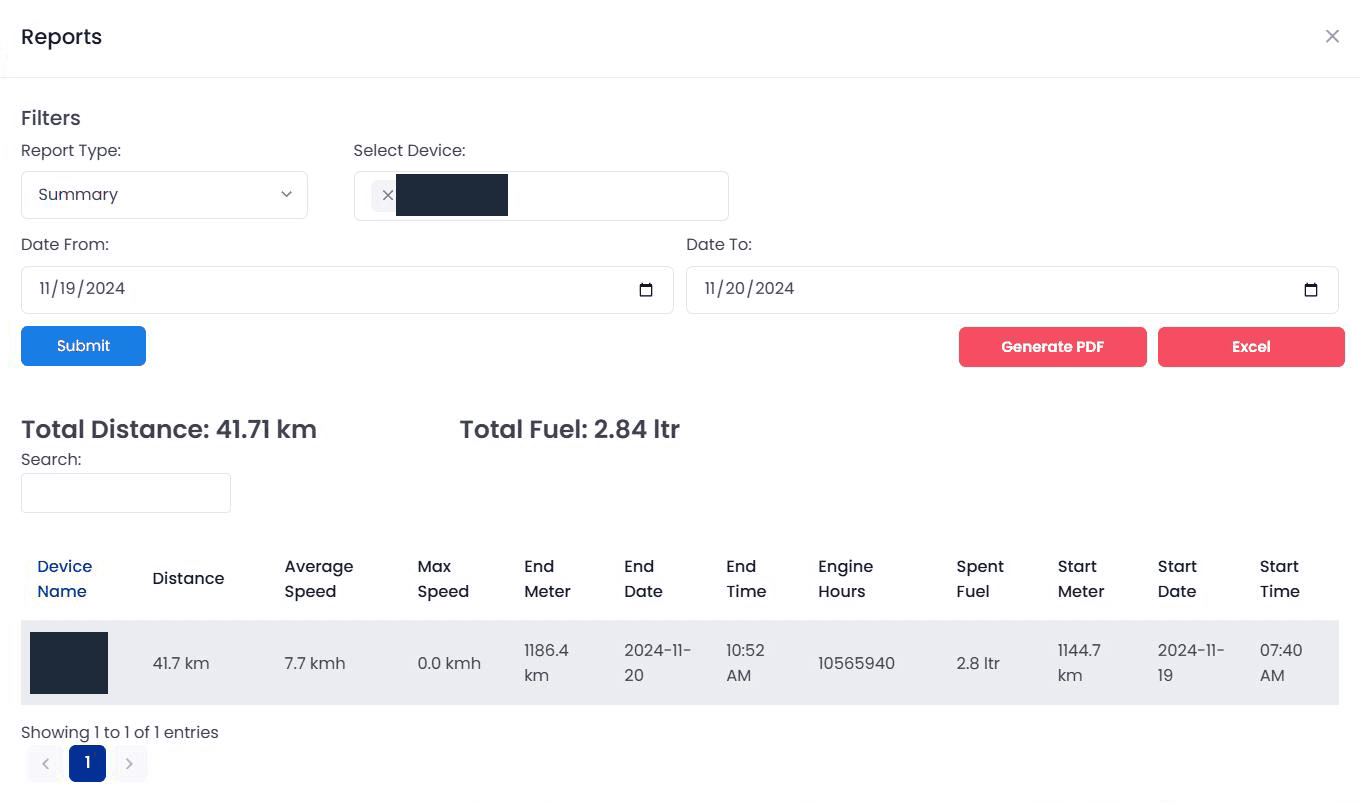Sort by End Time column

[x=746, y=579]
